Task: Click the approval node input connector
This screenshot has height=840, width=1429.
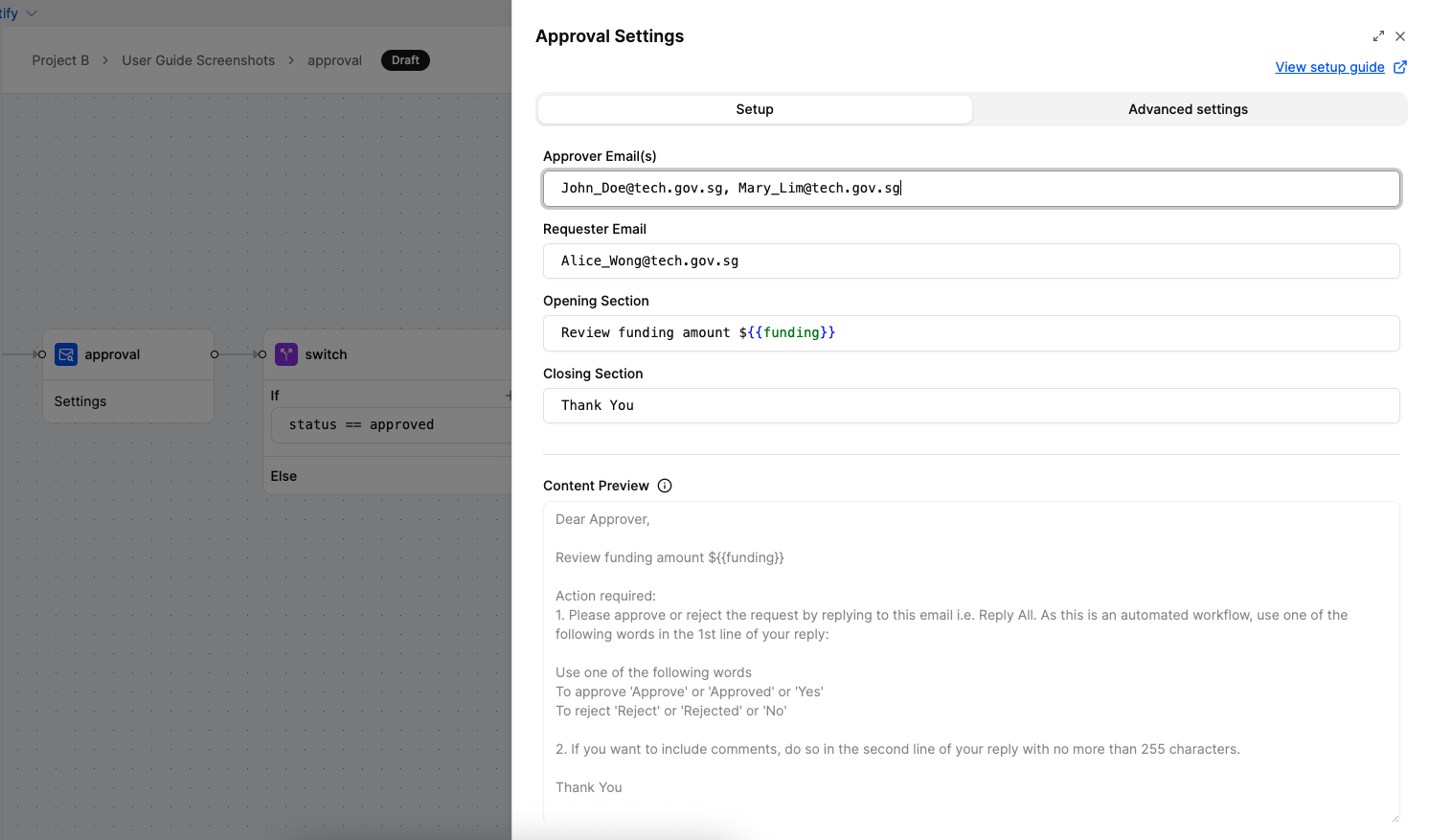Action: pos(41,354)
